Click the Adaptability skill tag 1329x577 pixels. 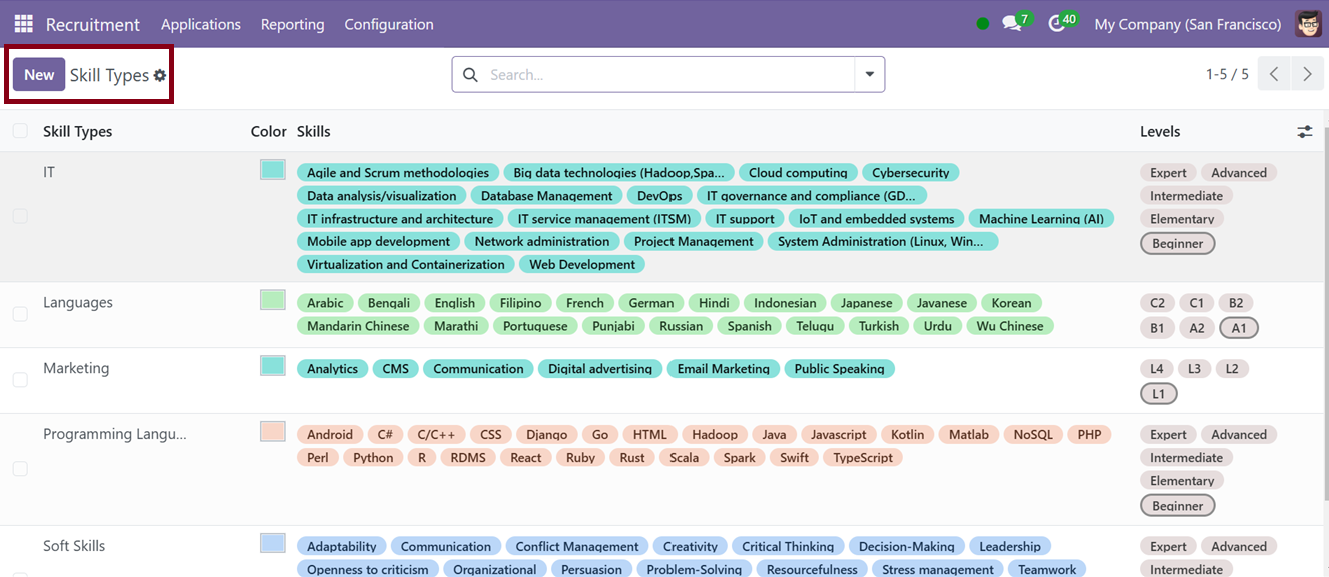point(342,547)
